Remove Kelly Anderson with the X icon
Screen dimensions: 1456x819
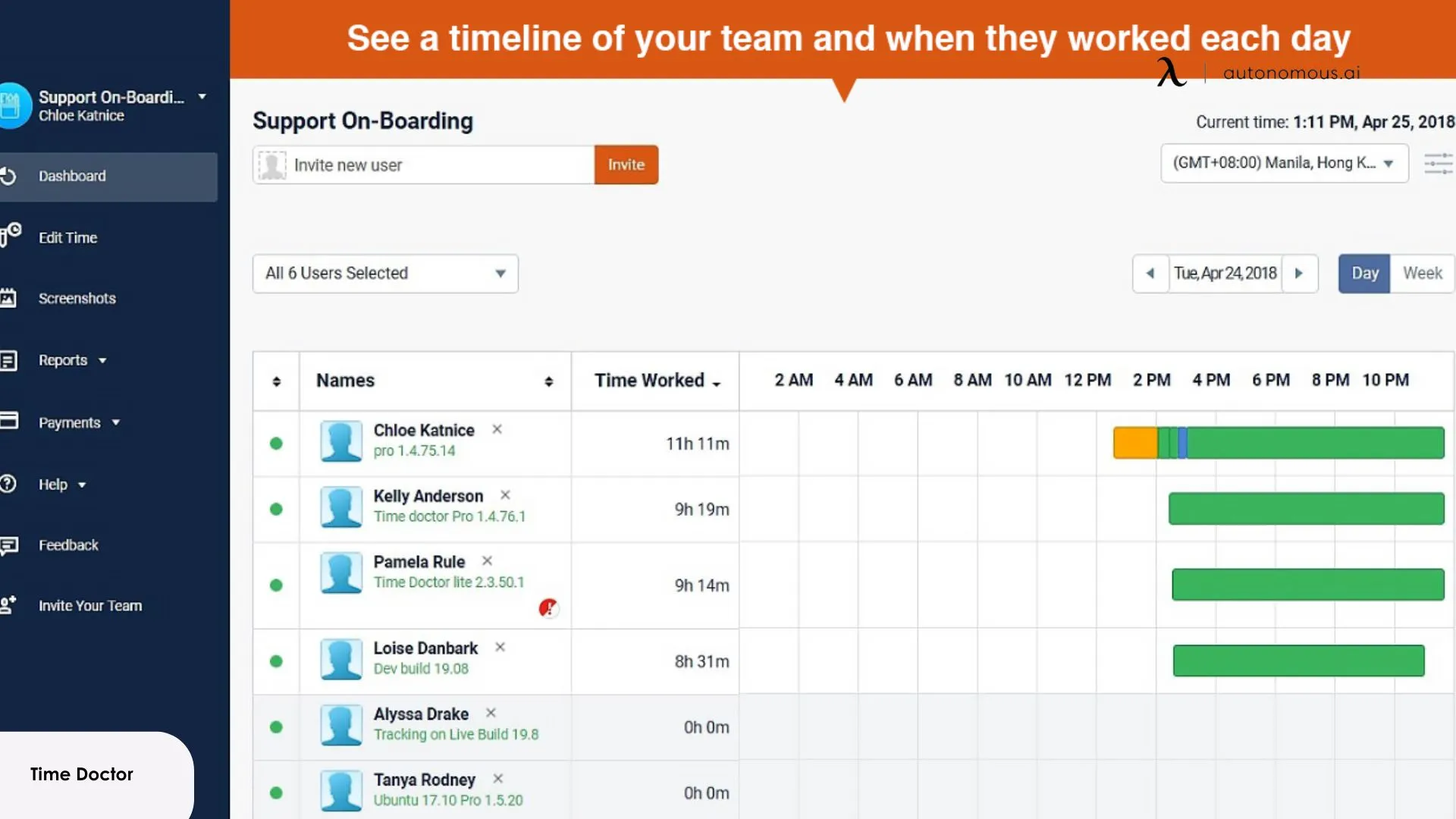pyautogui.click(x=505, y=495)
